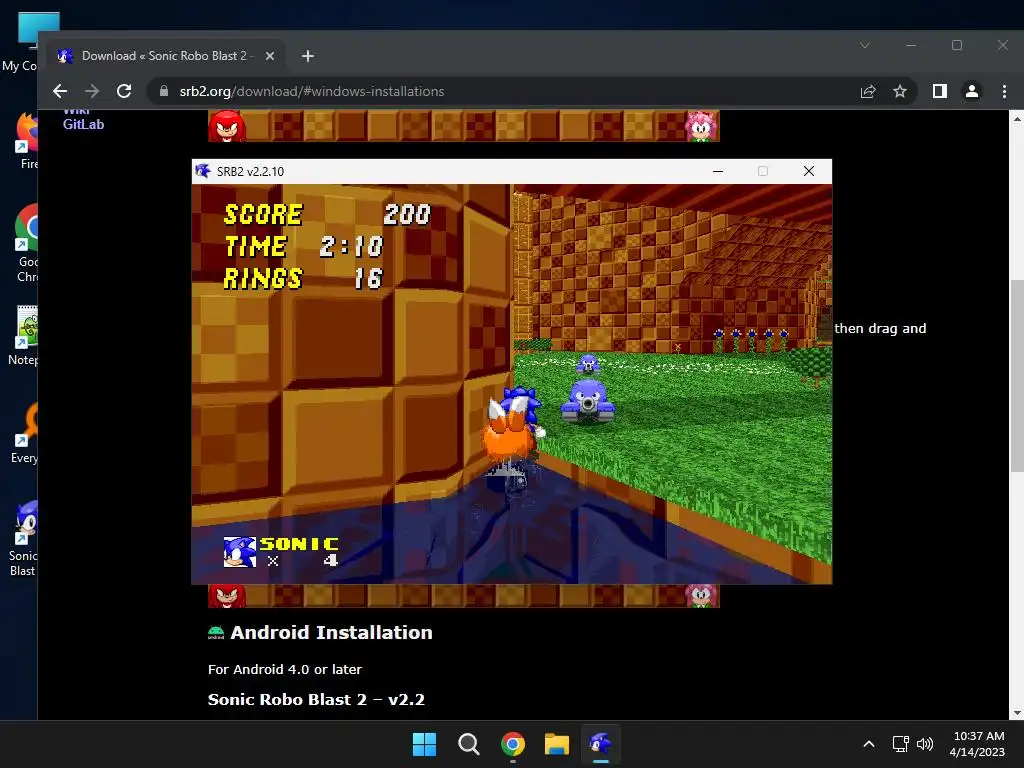Show hidden system tray icons
Image resolution: width=1024 pixels, height=768 pixels.
coord(869,744)
